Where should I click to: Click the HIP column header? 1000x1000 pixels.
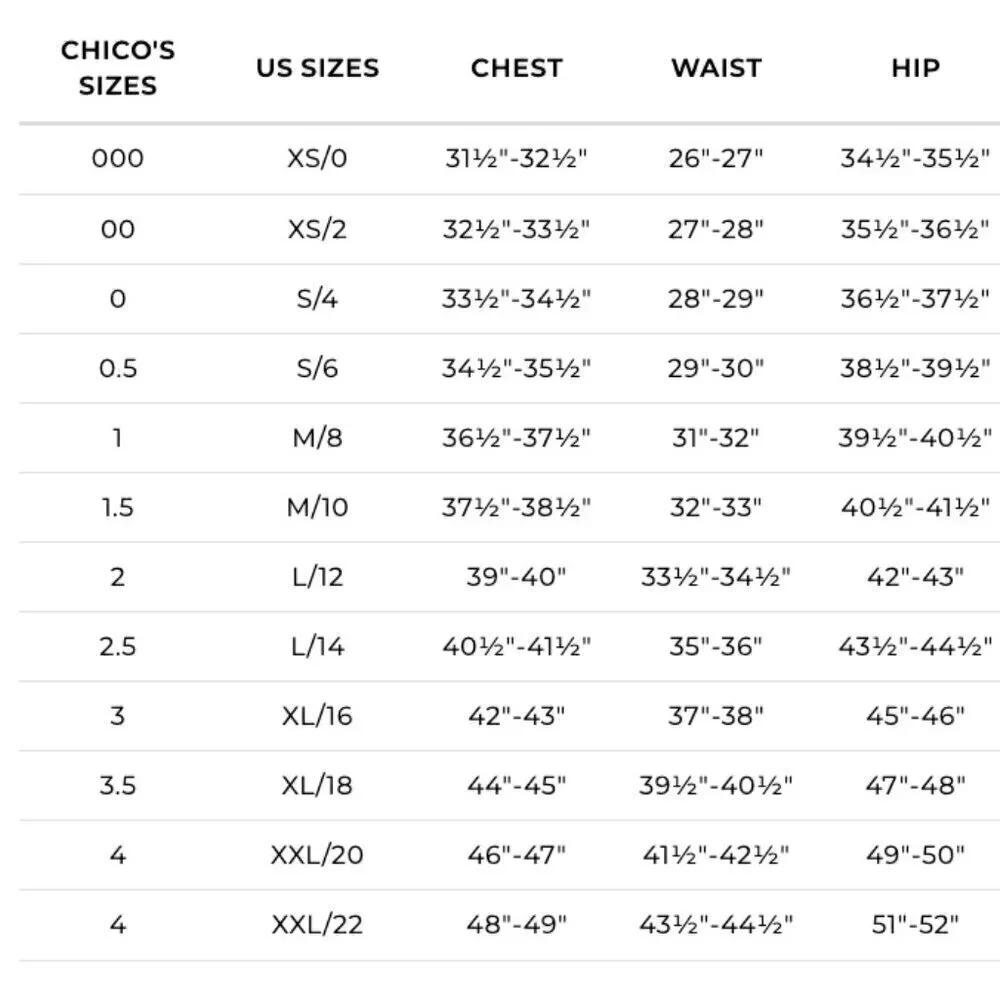point(915,68)
